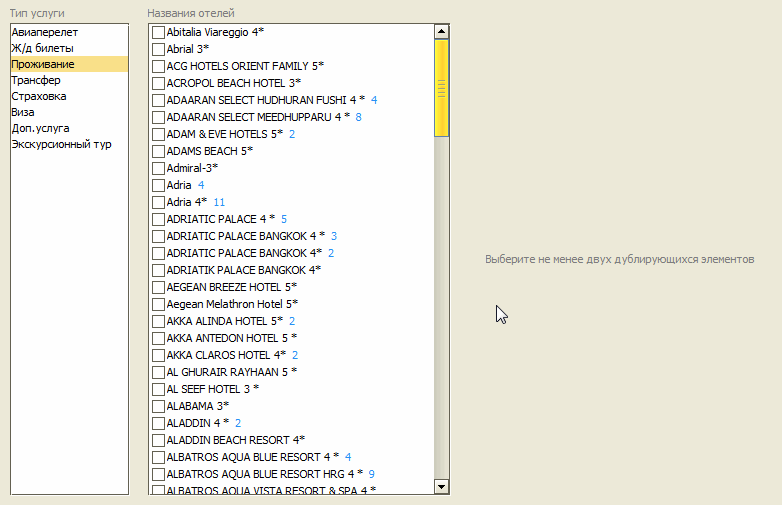Click the text AL SEEF HOTEL 3 *
Image resolution: width=782 pixels, height=505 pixels.
tap(212, 389)
